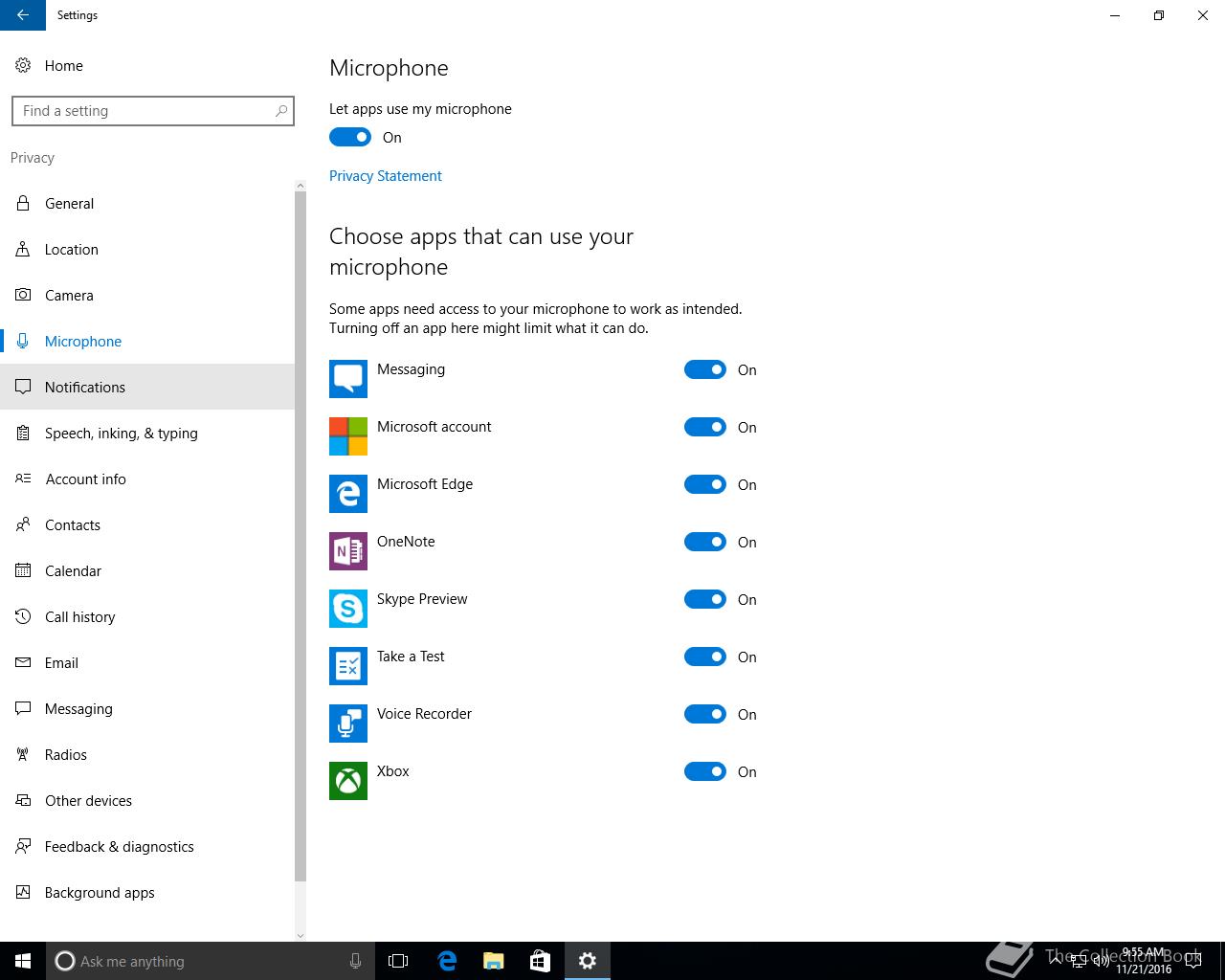Screen dimensions: 1225x980
Task: Select Background apps in sidebar
Action: 147,892
